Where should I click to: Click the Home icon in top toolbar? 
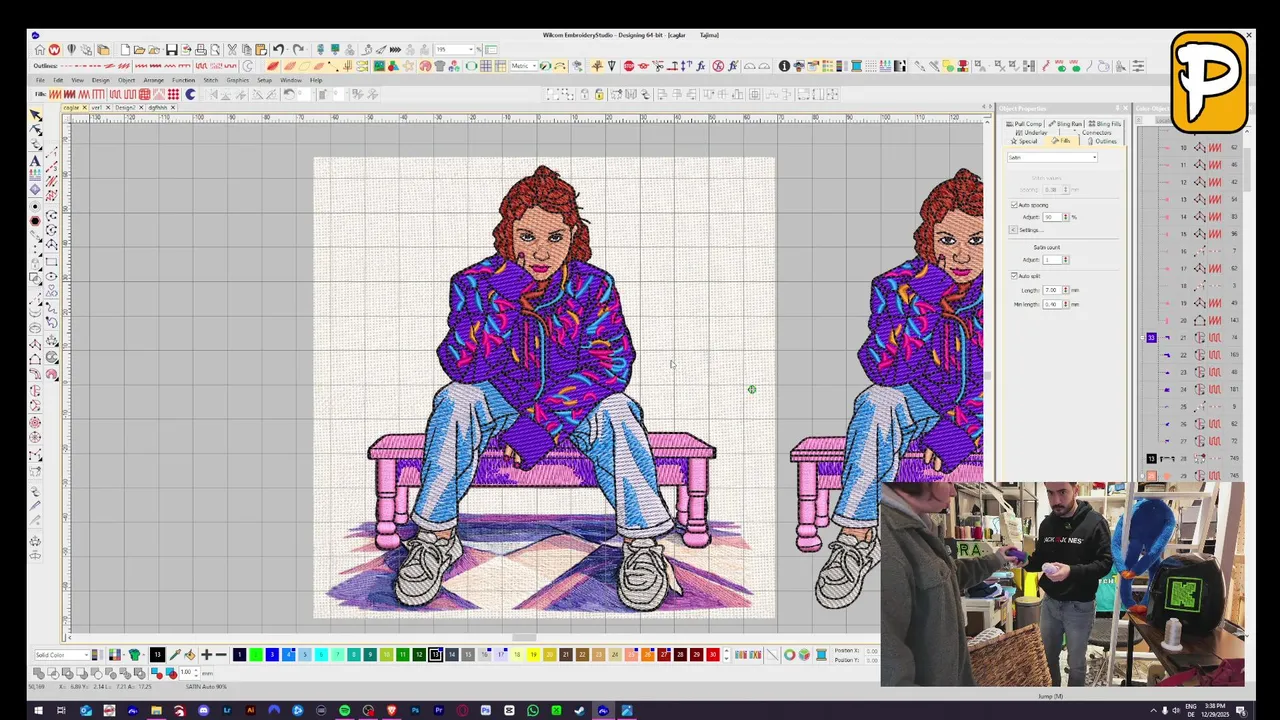40,49
